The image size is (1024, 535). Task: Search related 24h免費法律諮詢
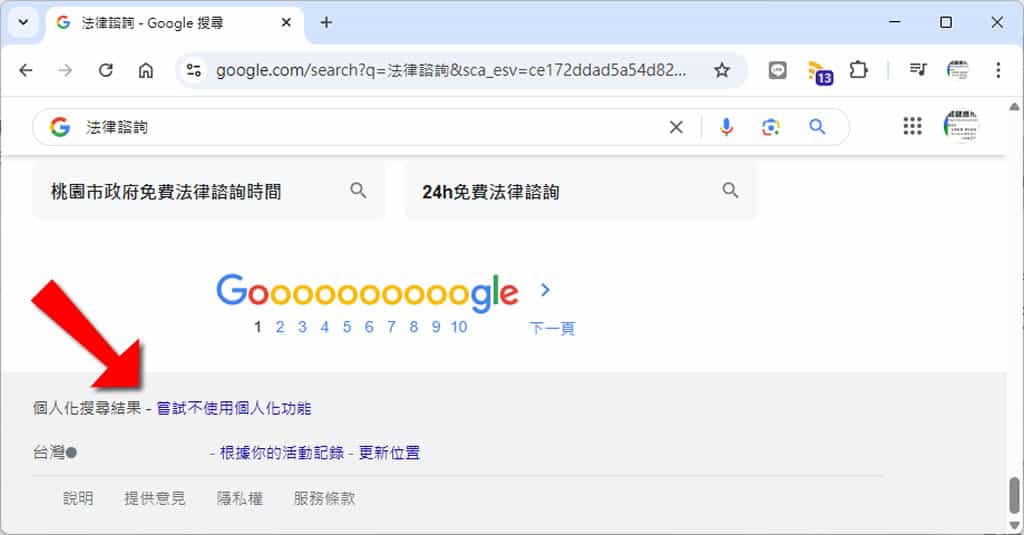581,191
